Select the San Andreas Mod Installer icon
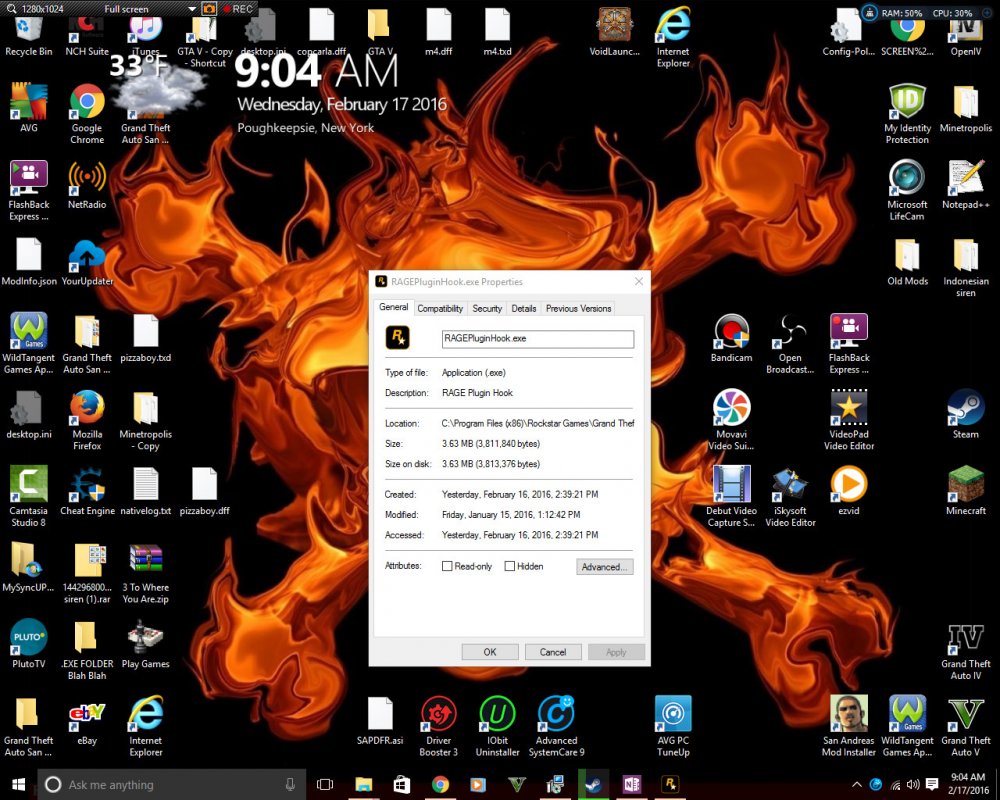1000x800 pixels. tap(849, 727)
